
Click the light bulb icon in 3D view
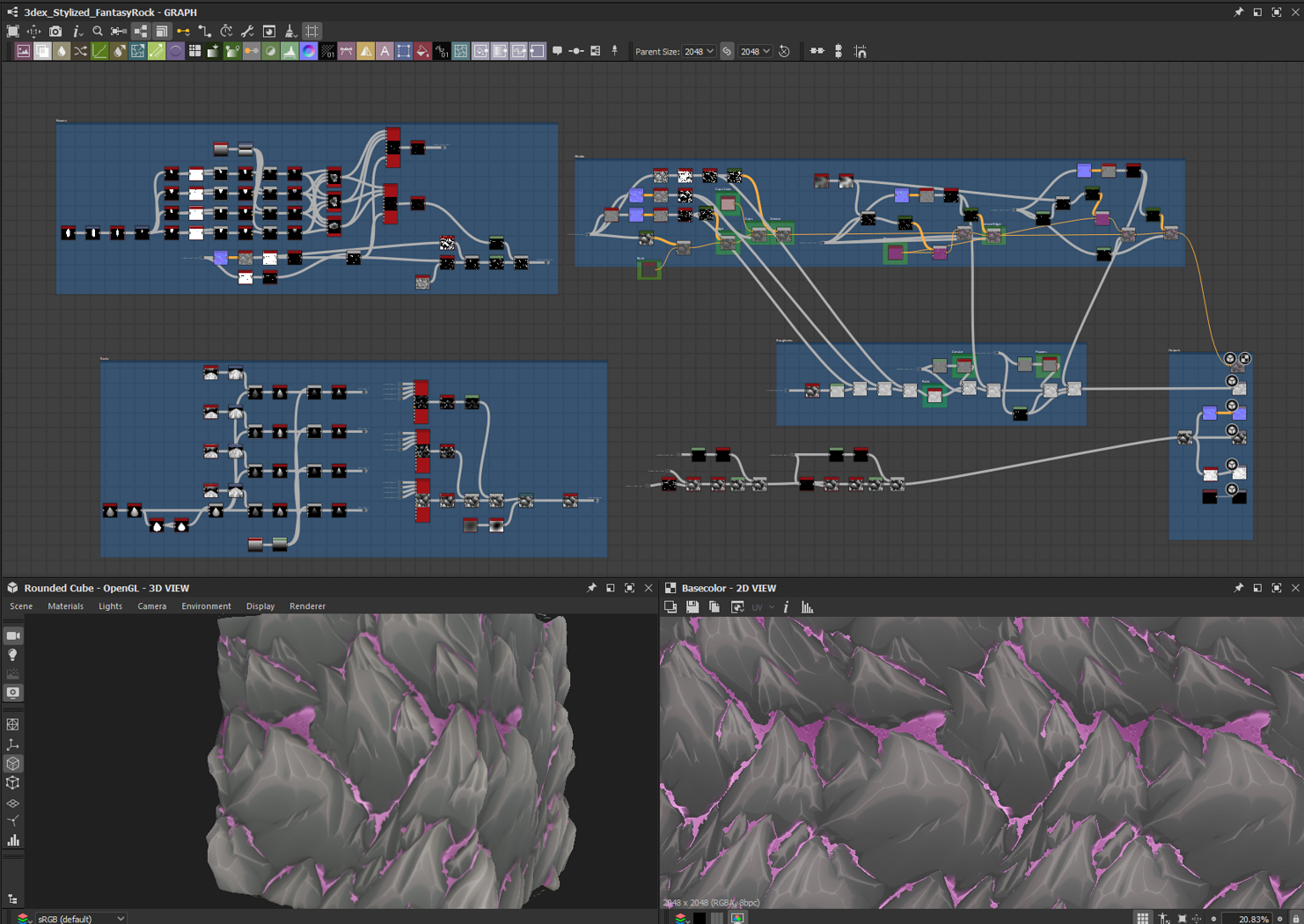13,655
